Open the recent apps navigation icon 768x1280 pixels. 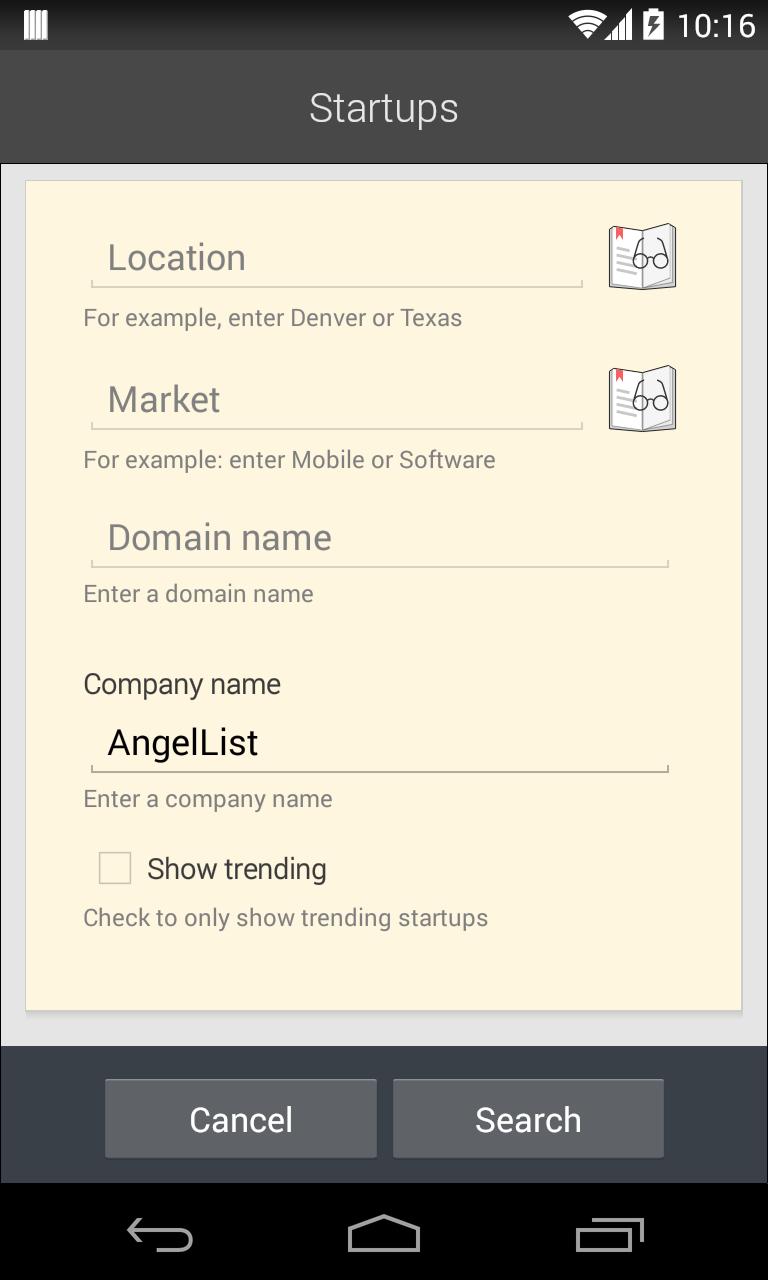click(610, 1235)
